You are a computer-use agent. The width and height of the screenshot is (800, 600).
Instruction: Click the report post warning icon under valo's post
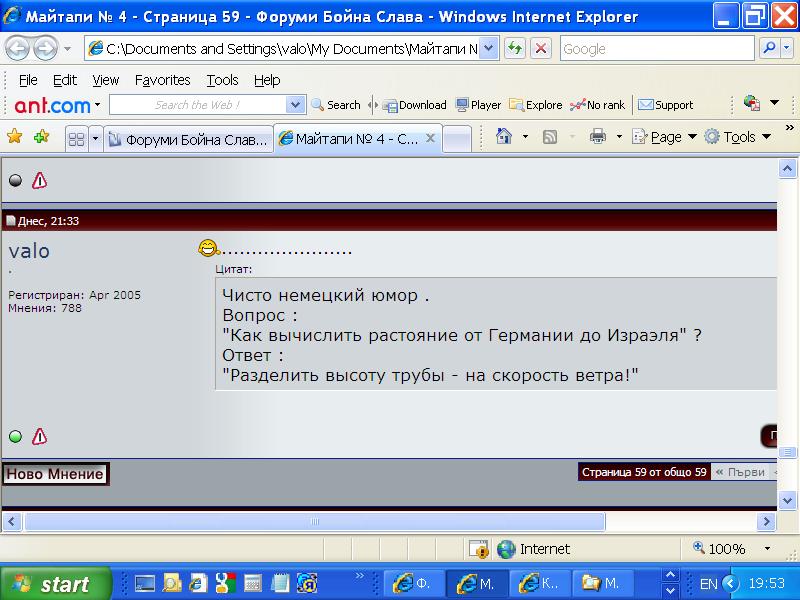tap(39, 436)
